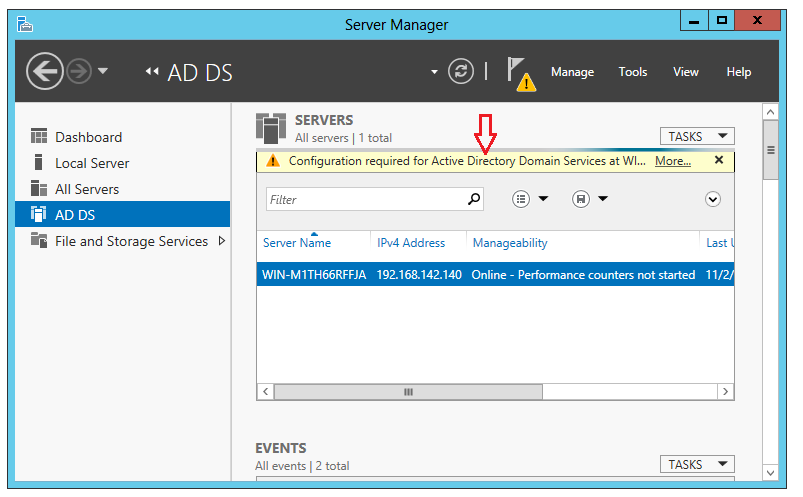The height and width of the screenshot is (497, 803).
Task: Open the save query icon dropdown
Action: [x=581, y=199]
